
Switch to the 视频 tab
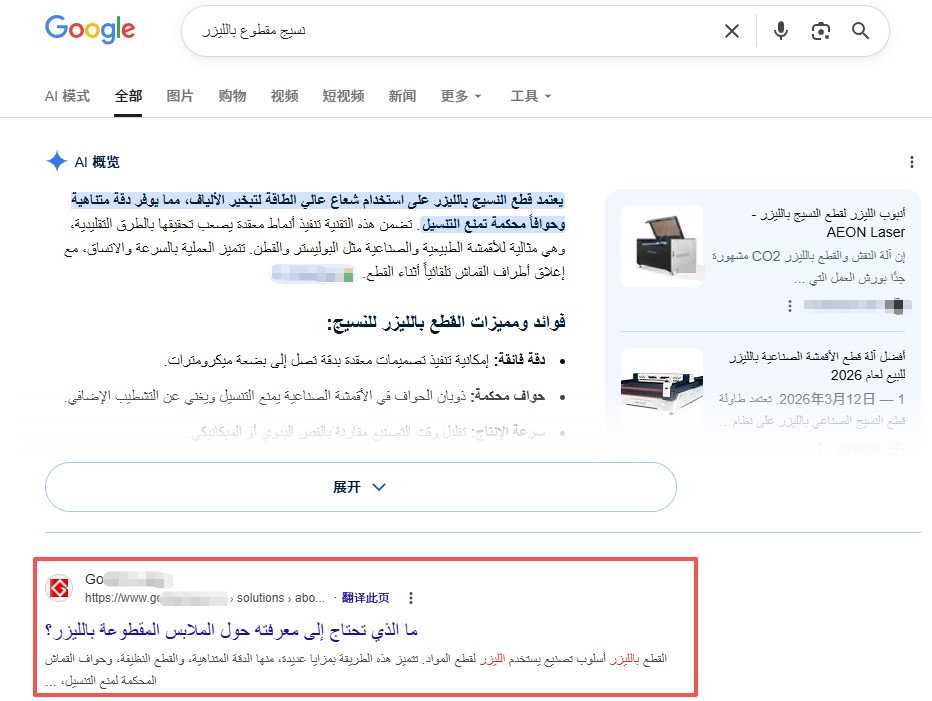(284, 96)
